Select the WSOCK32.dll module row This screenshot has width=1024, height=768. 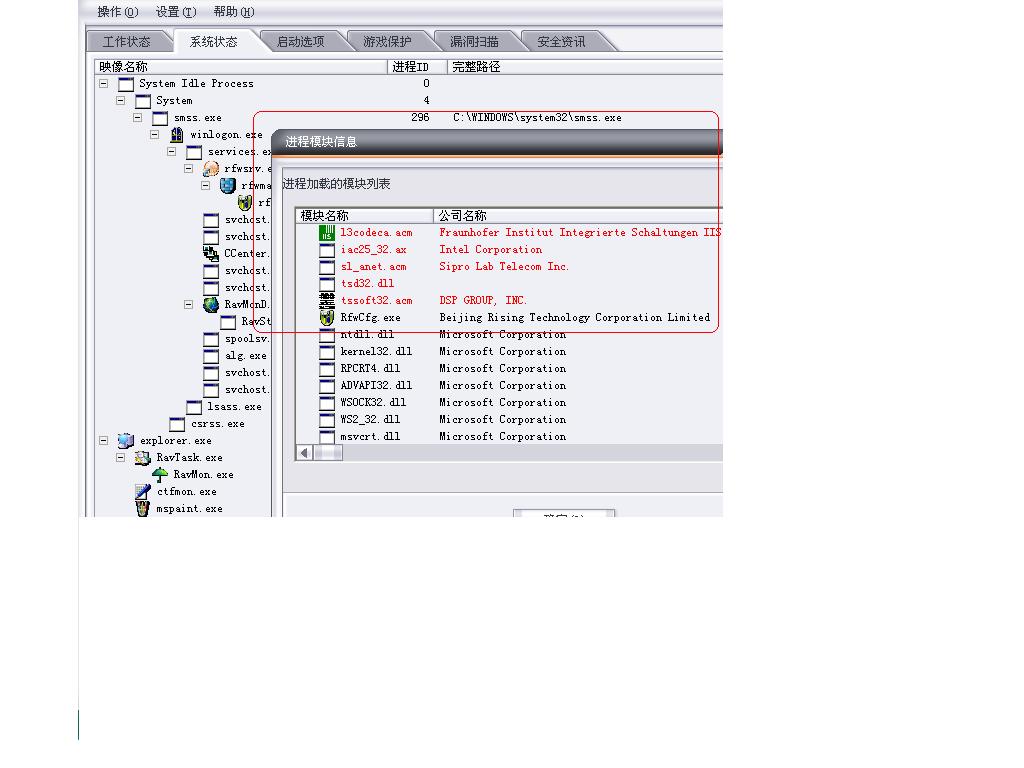pos(510,402)
